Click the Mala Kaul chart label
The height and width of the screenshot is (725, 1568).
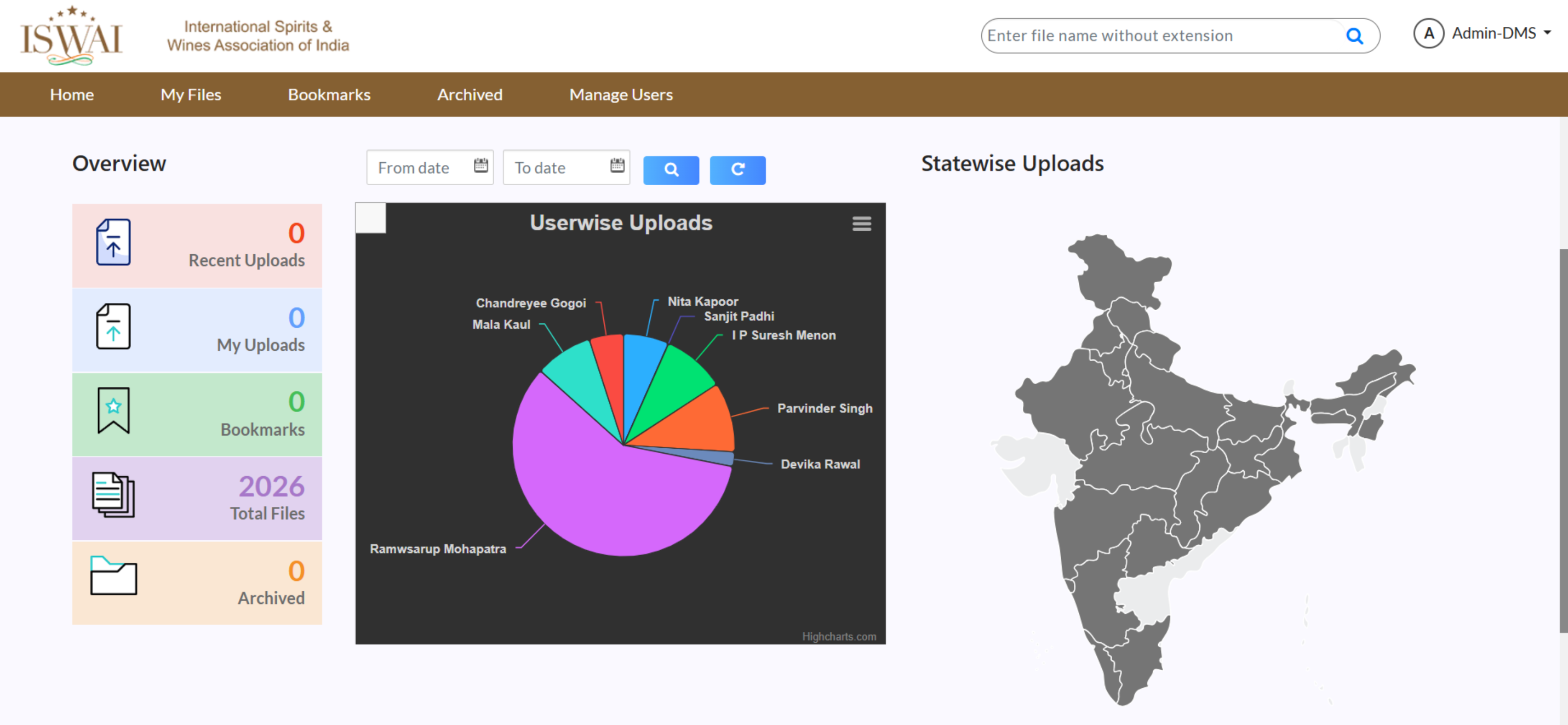click(501, 324)
